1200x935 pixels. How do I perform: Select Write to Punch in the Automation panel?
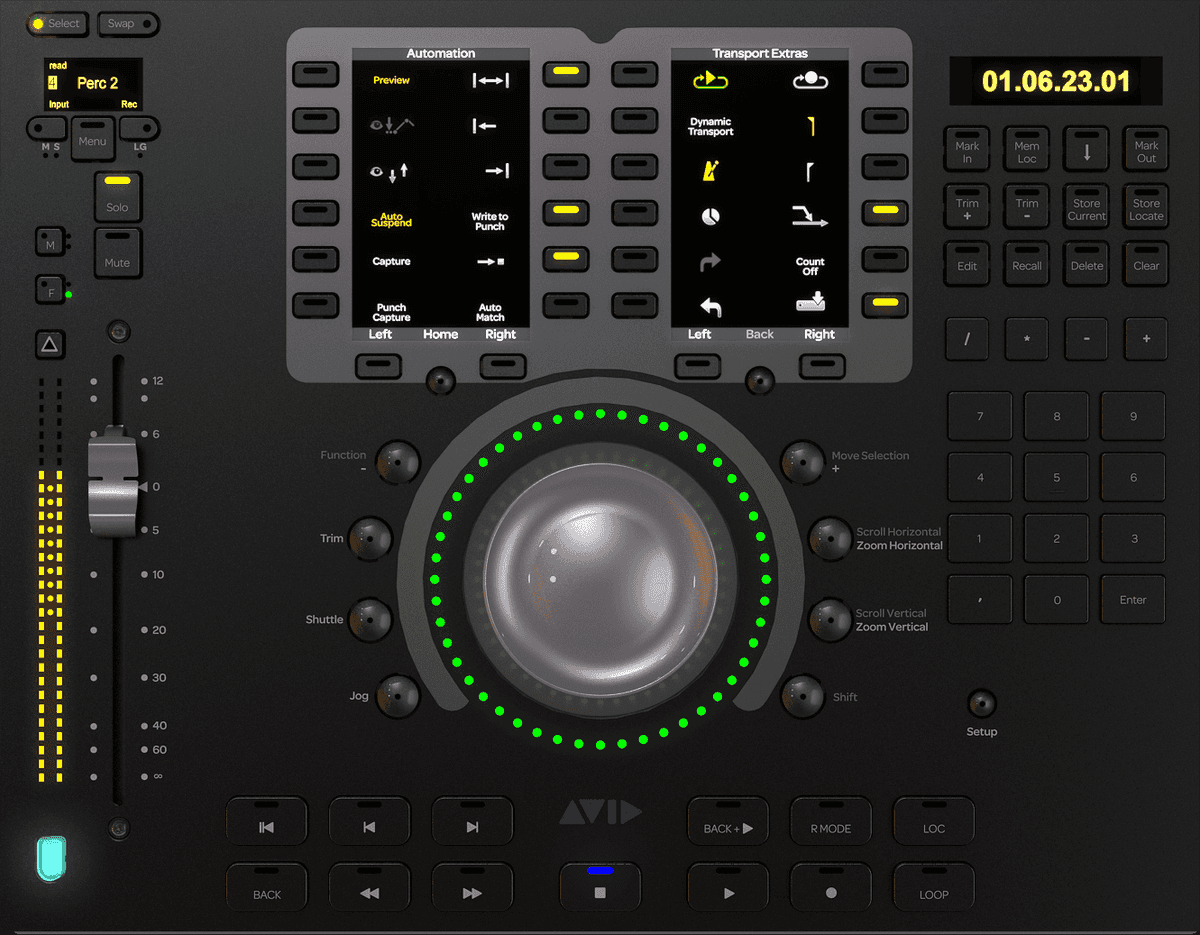point(490,221)
